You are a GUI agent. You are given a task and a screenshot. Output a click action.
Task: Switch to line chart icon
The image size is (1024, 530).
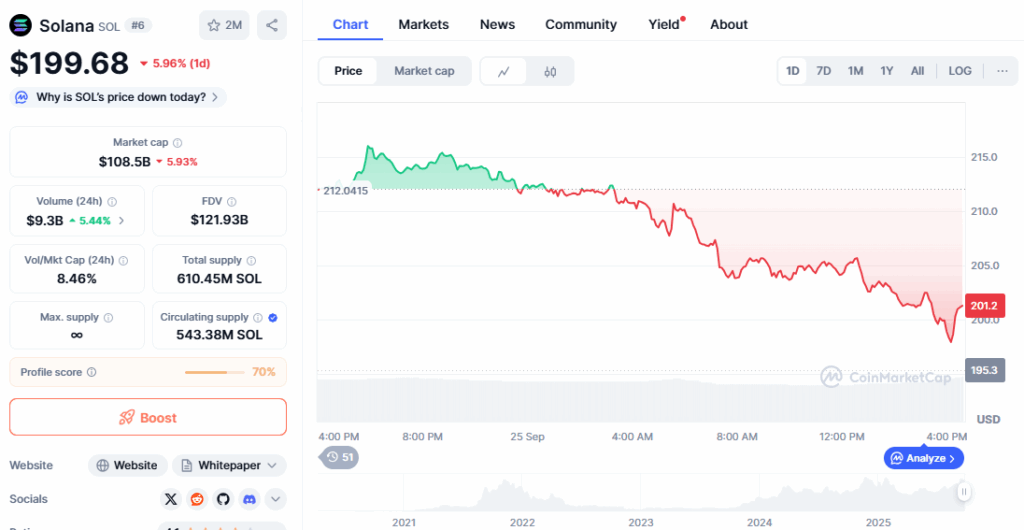pos(504,71)
